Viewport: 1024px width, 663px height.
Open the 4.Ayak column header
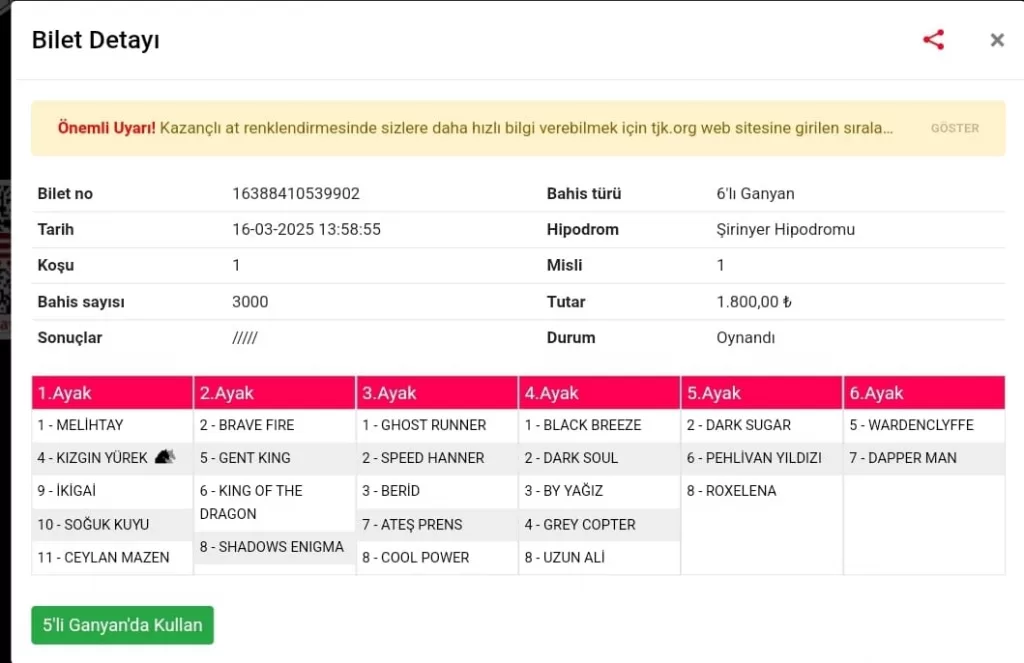pyautogui.click(x=599, y=393)
